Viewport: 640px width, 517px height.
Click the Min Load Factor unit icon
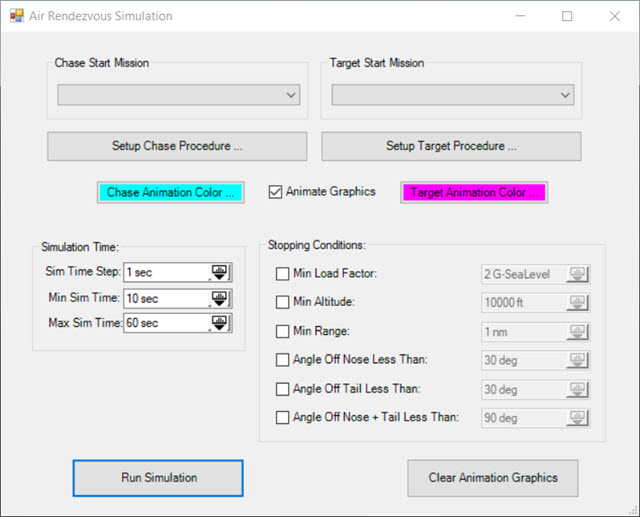pos(579,274)
